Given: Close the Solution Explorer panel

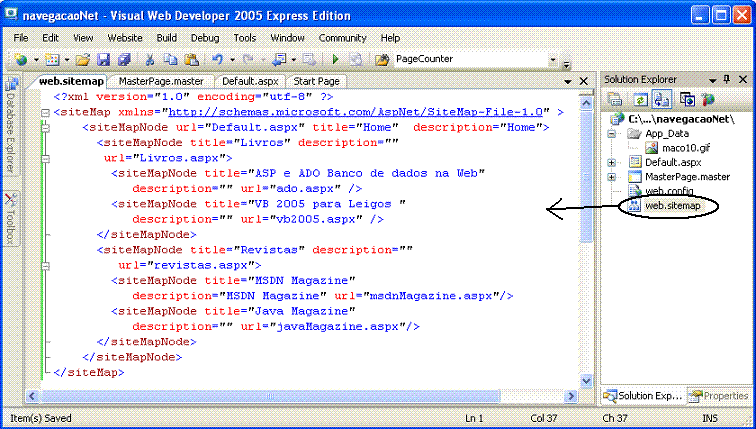Looking at the screenshot, I should 743,79.
